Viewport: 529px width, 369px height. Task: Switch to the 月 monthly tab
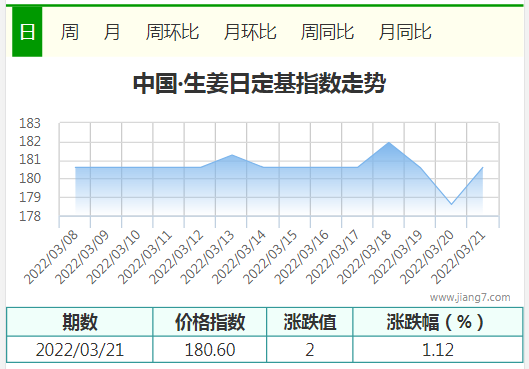[112, 32]
